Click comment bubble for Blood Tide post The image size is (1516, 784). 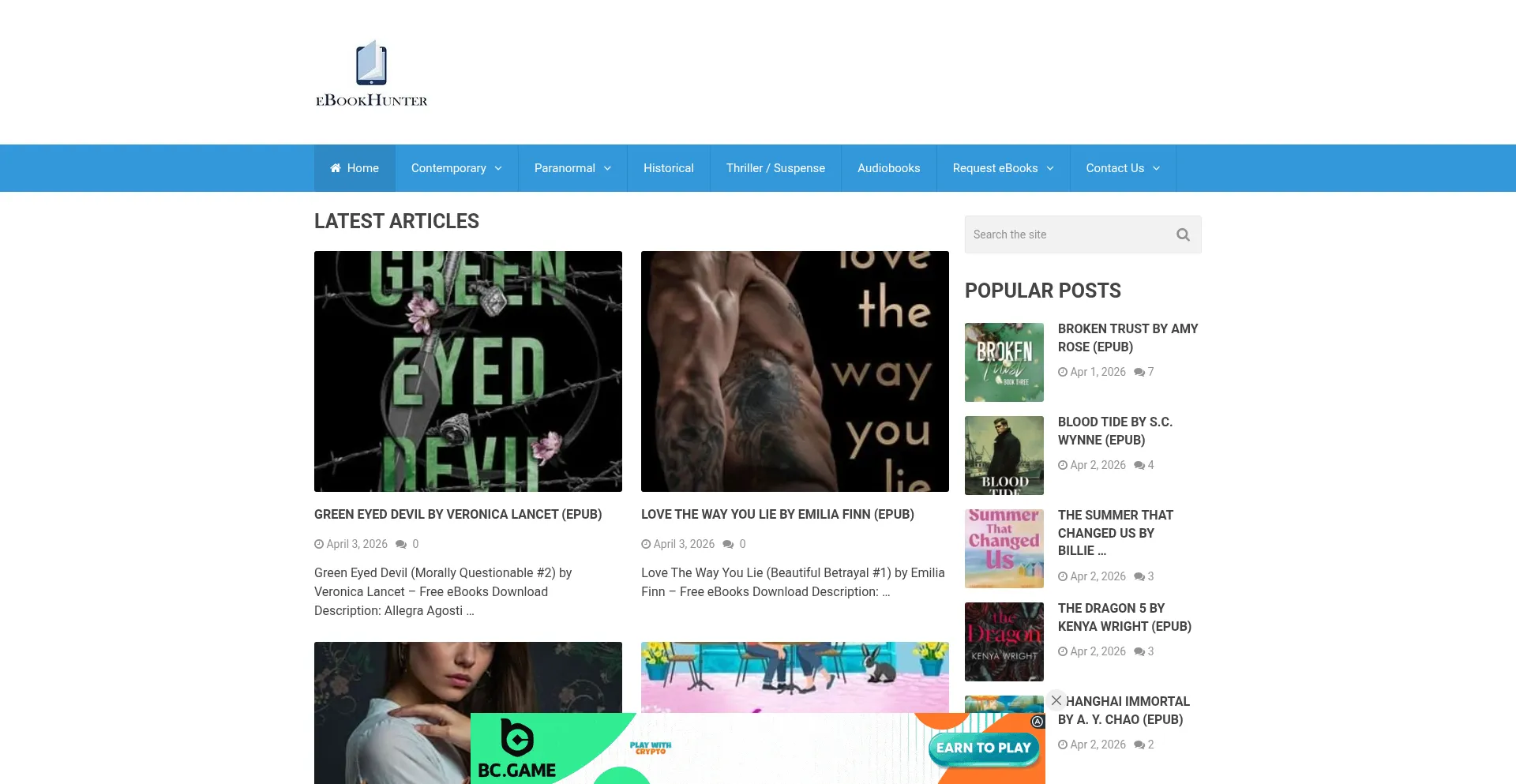[x=1139, y=465]
